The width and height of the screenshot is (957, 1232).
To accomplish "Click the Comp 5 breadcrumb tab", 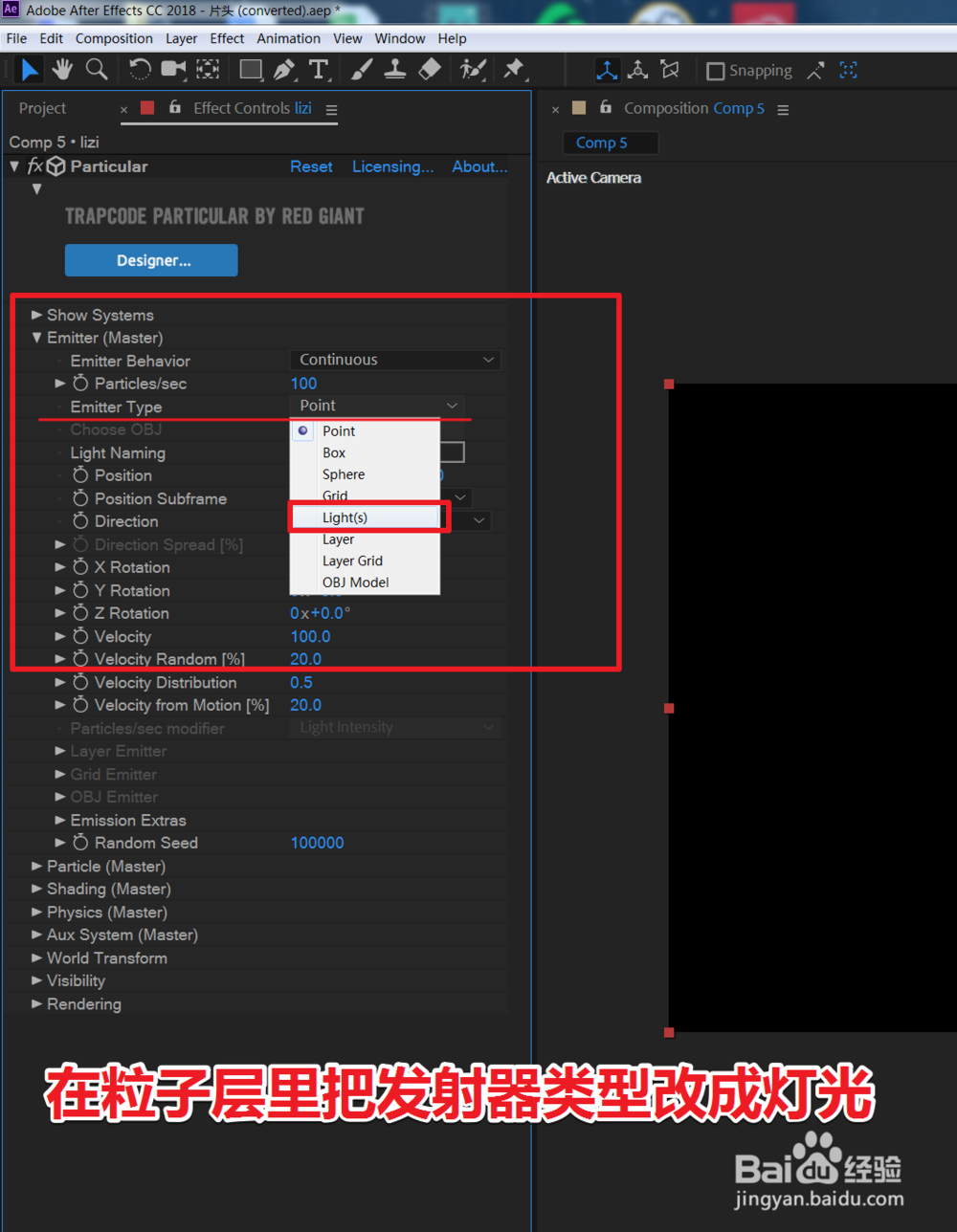I will 610,143.
